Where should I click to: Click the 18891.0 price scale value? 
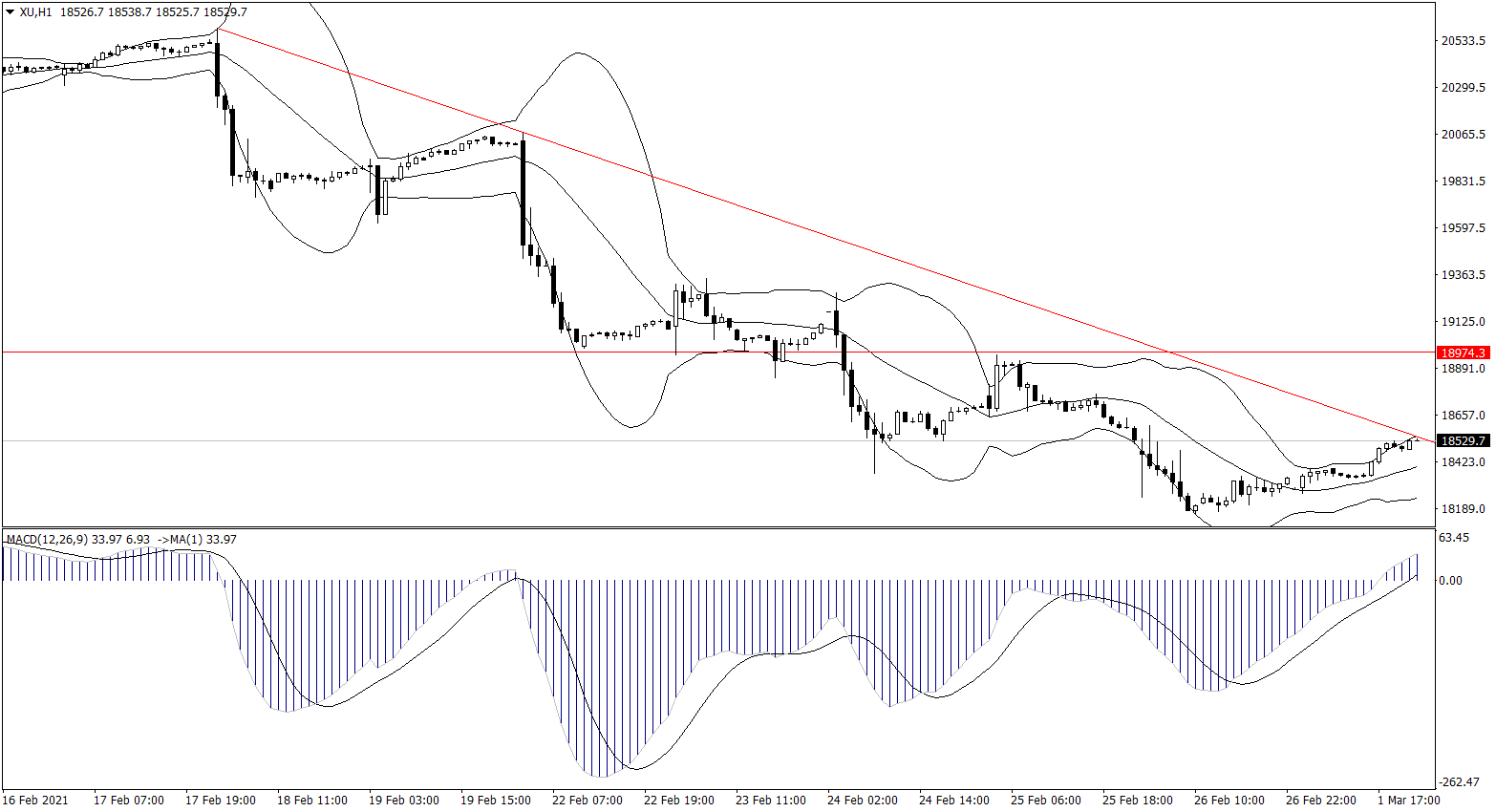tap(1463, 369)
